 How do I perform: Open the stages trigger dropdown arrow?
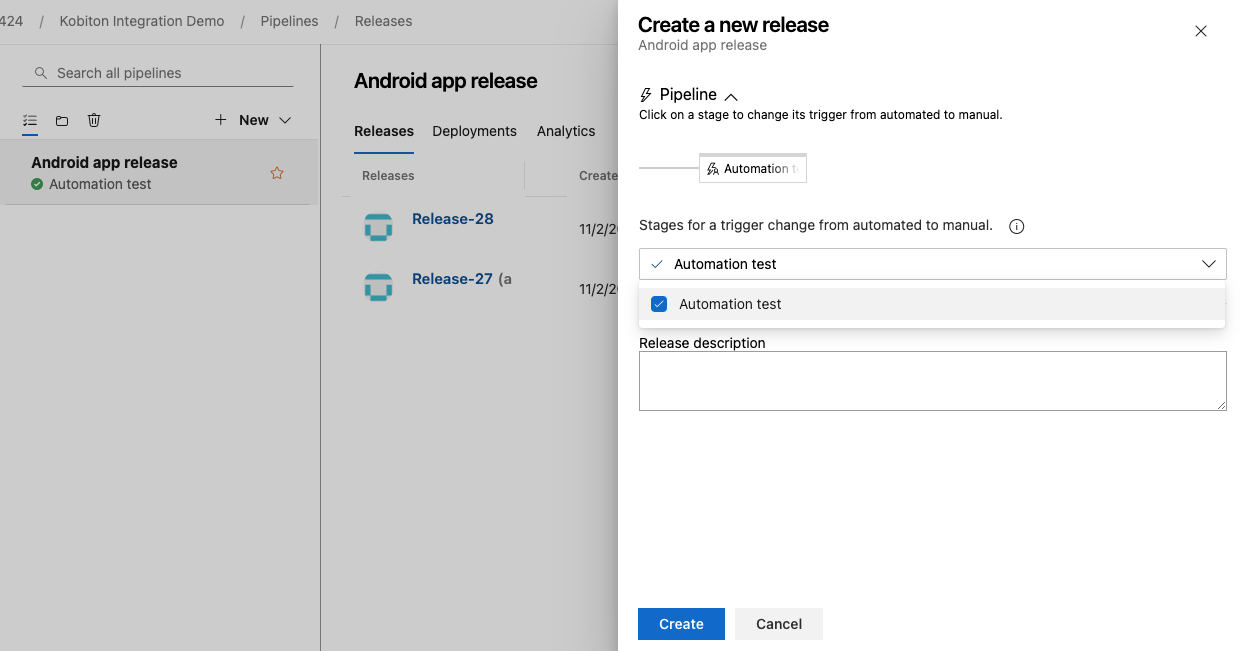coord(1209,264)
